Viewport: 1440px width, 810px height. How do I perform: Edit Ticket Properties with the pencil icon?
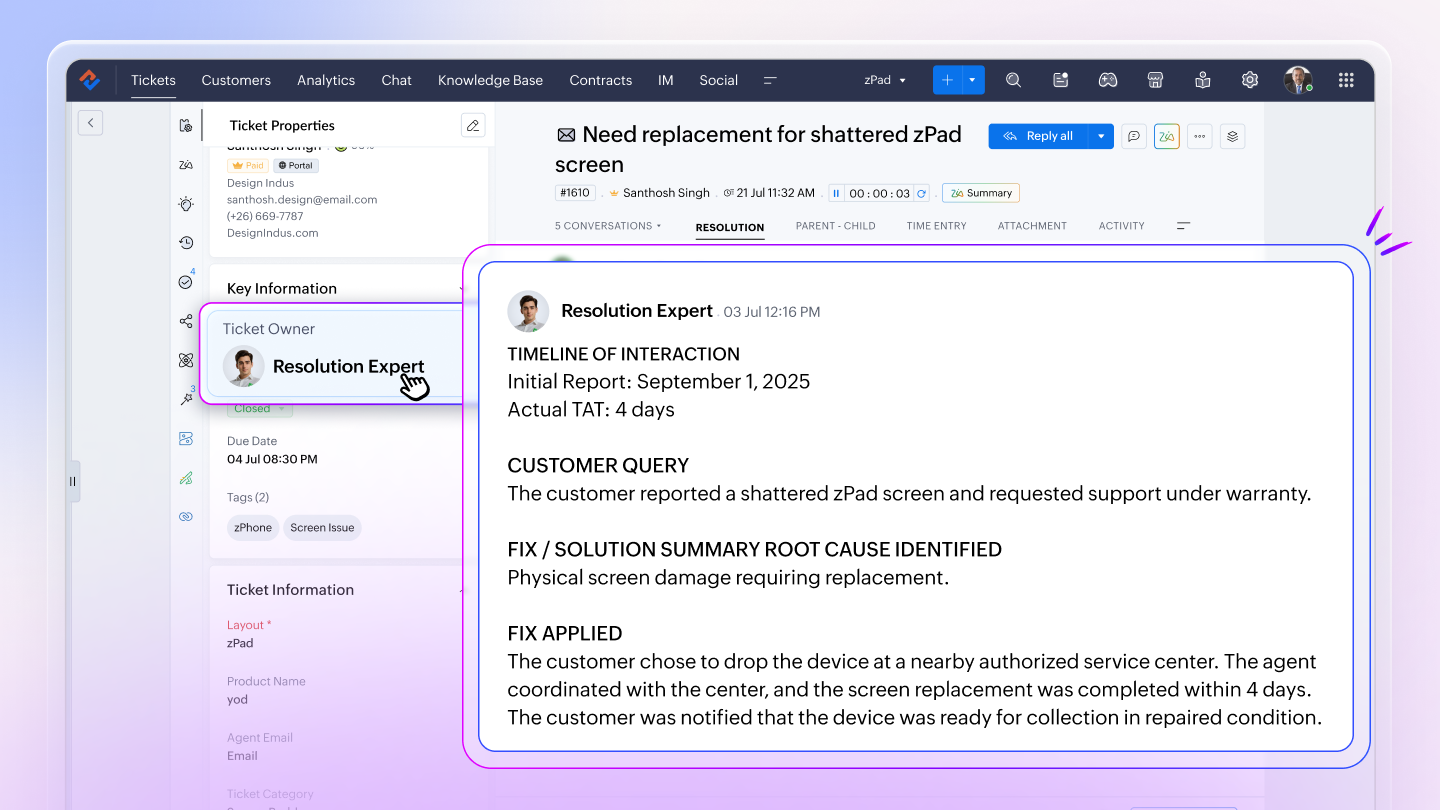[x=473, y=125]
